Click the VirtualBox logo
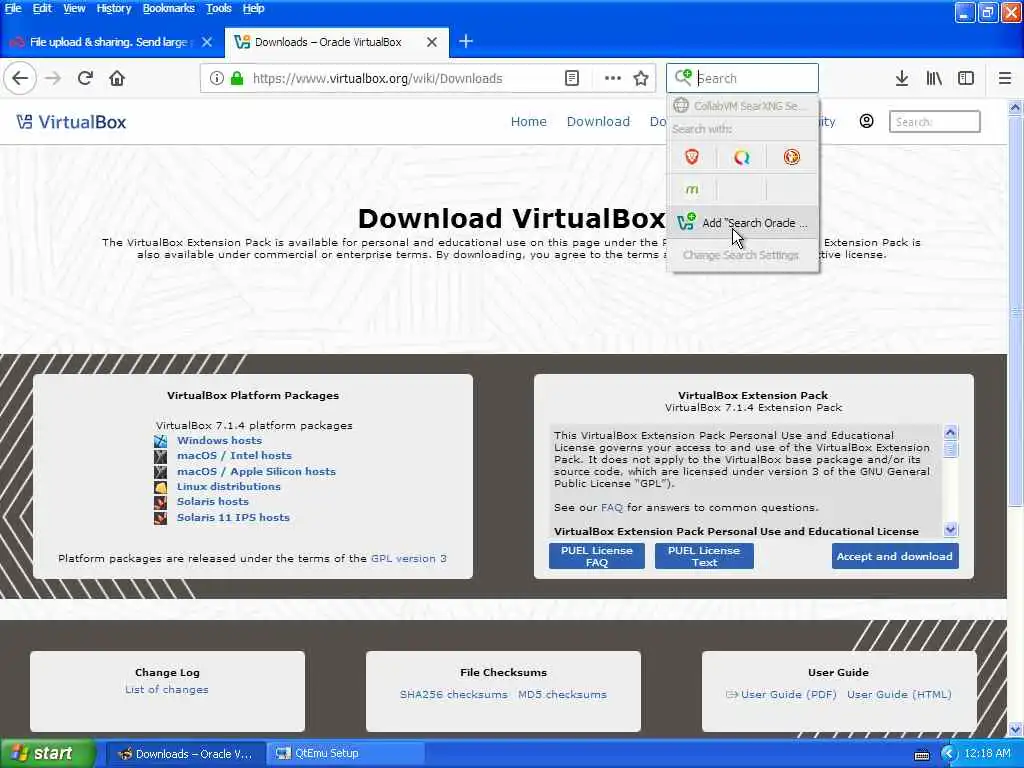Screen dimensions: 1024x768 (71, 122)
